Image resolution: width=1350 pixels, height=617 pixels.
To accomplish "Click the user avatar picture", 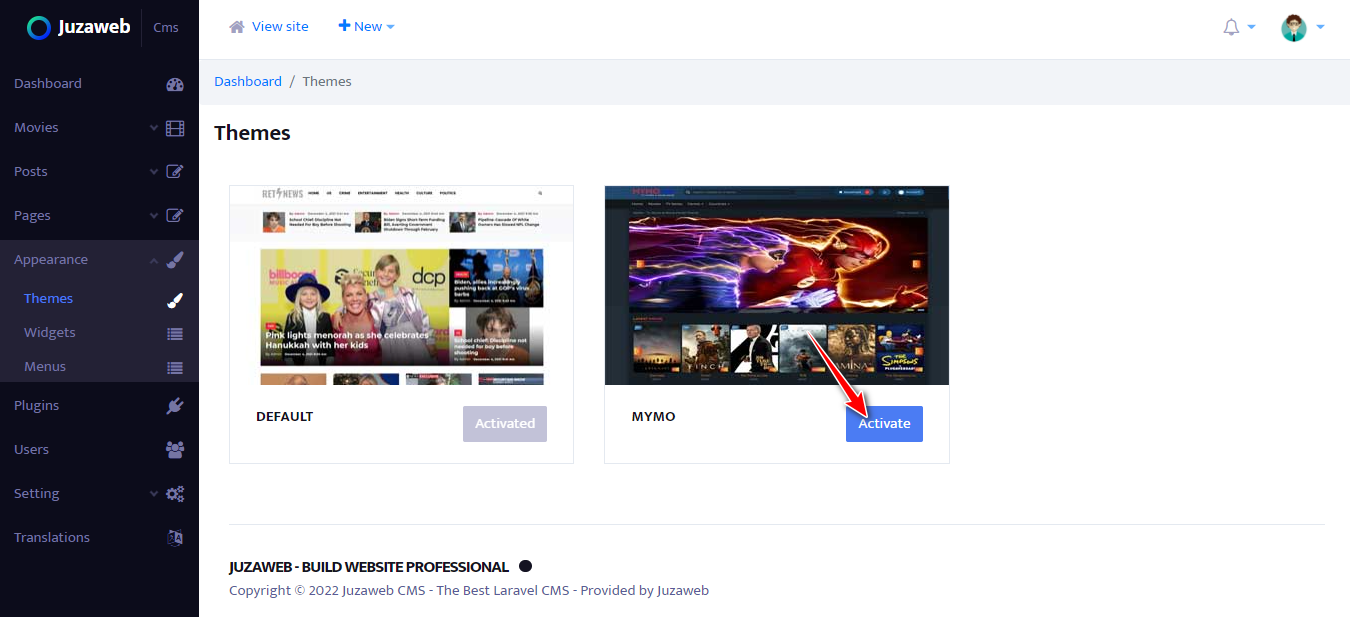I will click(x=1294, y=28).
